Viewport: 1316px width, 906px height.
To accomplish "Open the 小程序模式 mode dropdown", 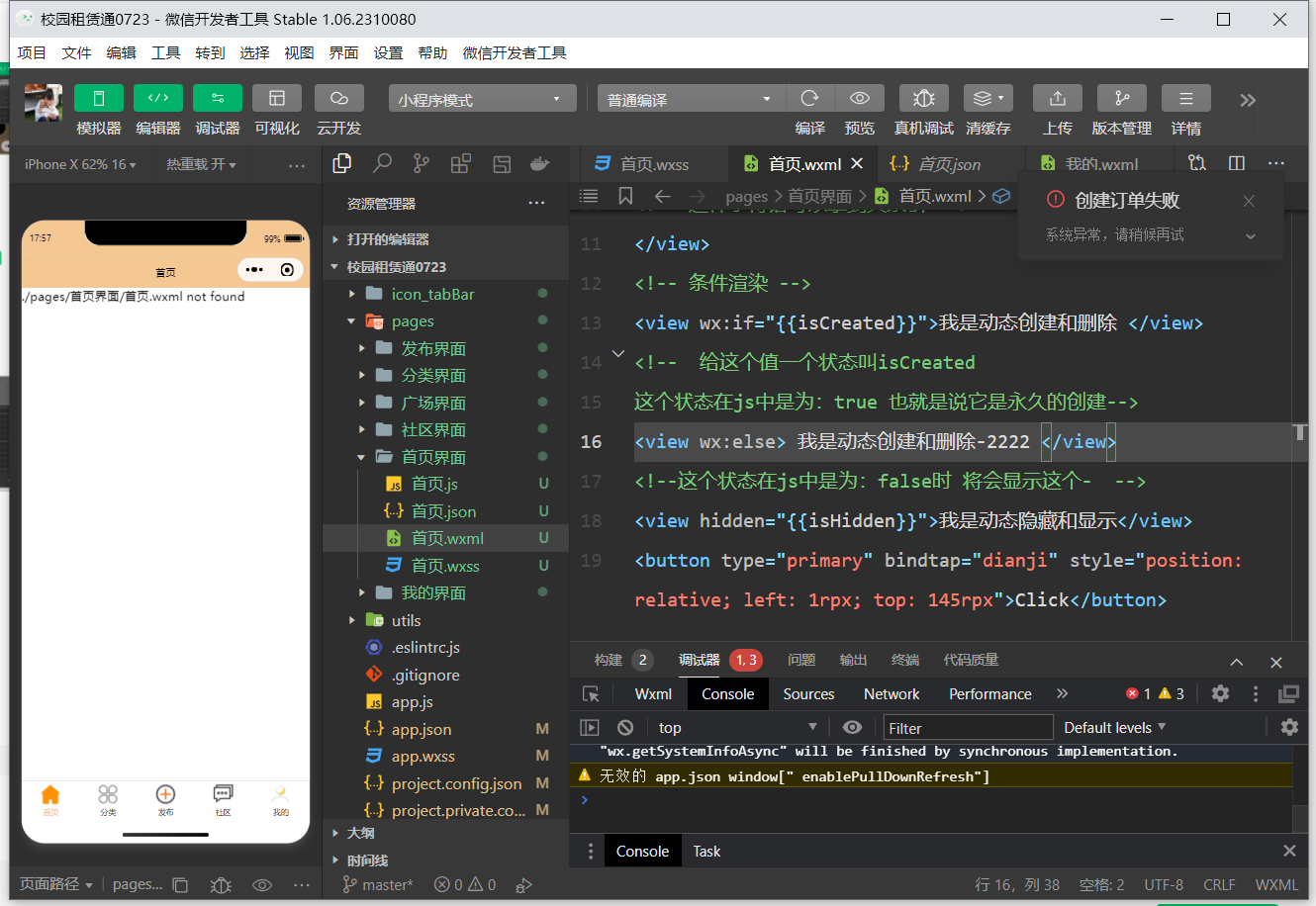I will [482, 99].
